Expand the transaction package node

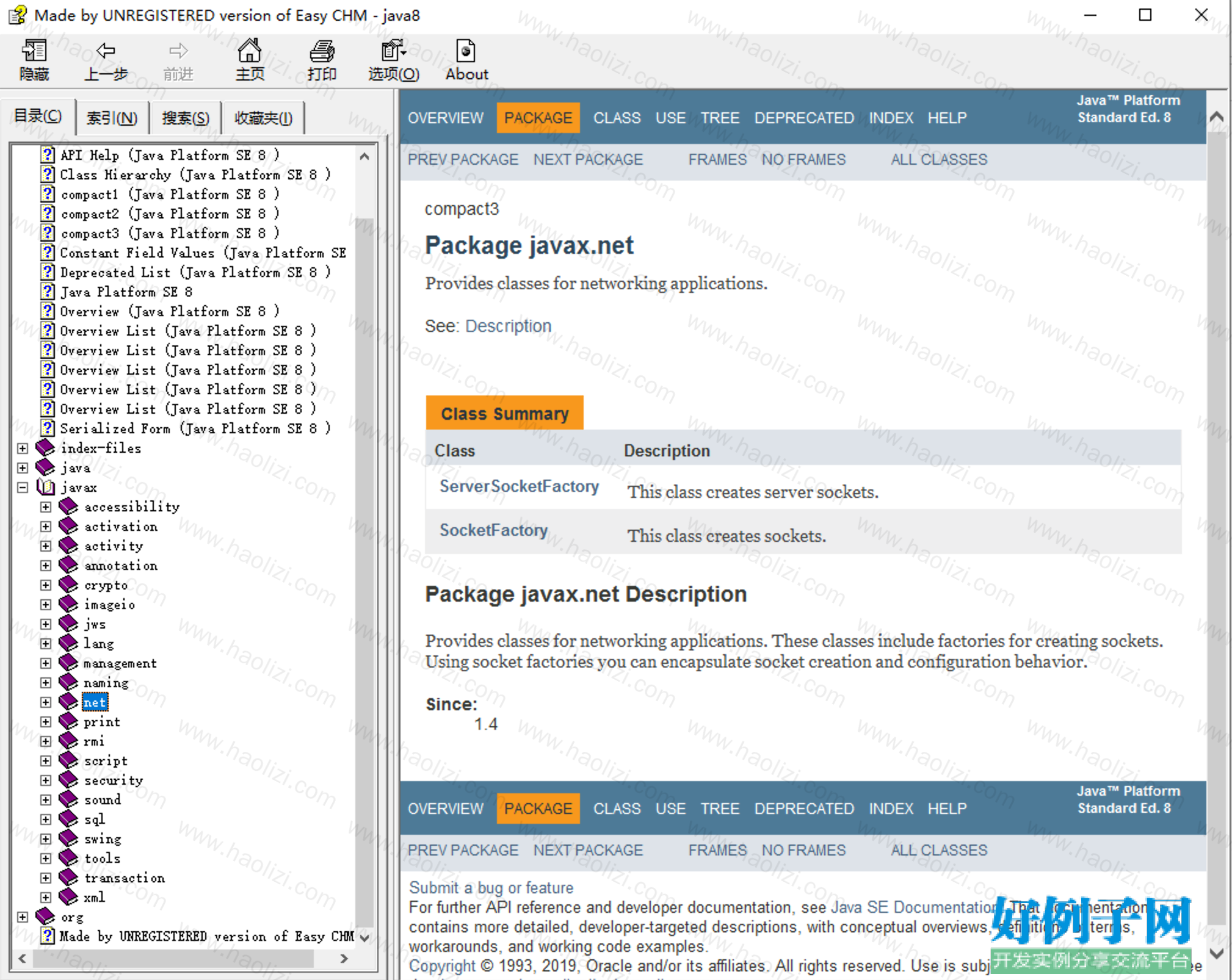tap(46, 878)
